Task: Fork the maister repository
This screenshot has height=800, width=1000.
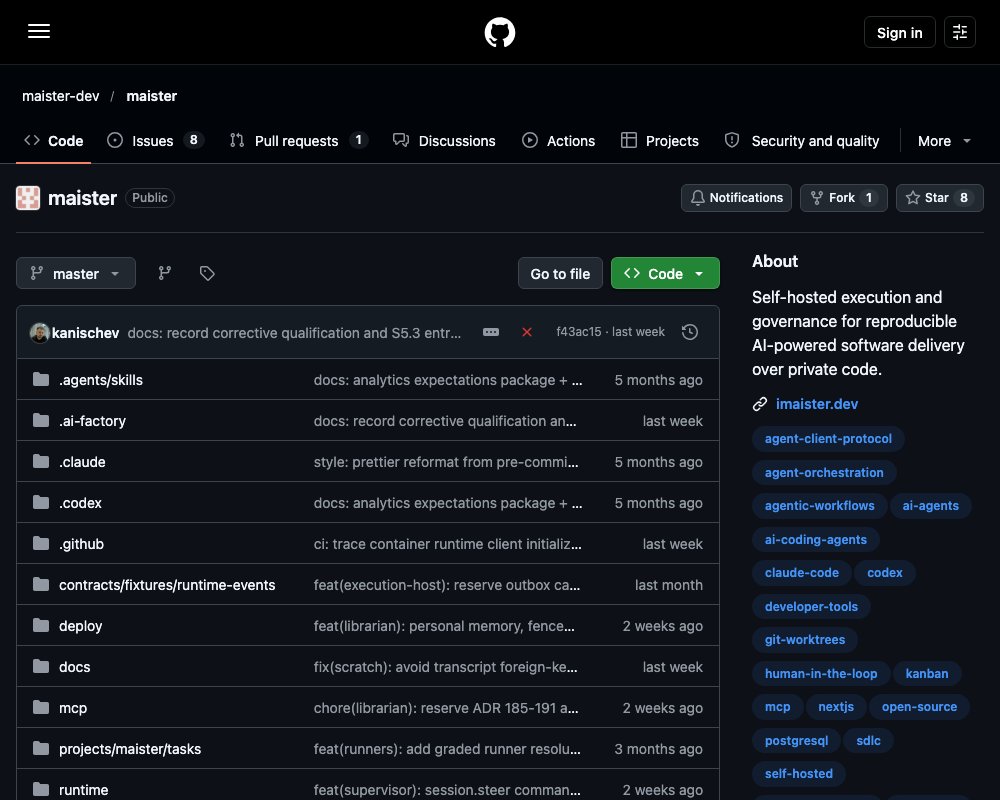Action: click(x=843, y=198)
